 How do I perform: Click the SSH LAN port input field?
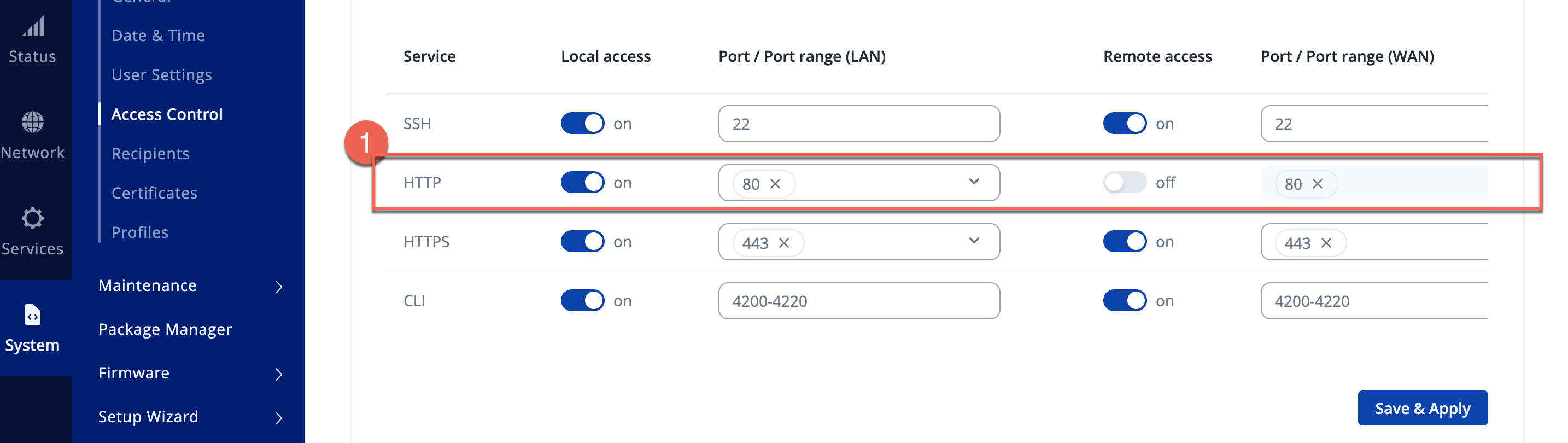[x=858, y=124]
